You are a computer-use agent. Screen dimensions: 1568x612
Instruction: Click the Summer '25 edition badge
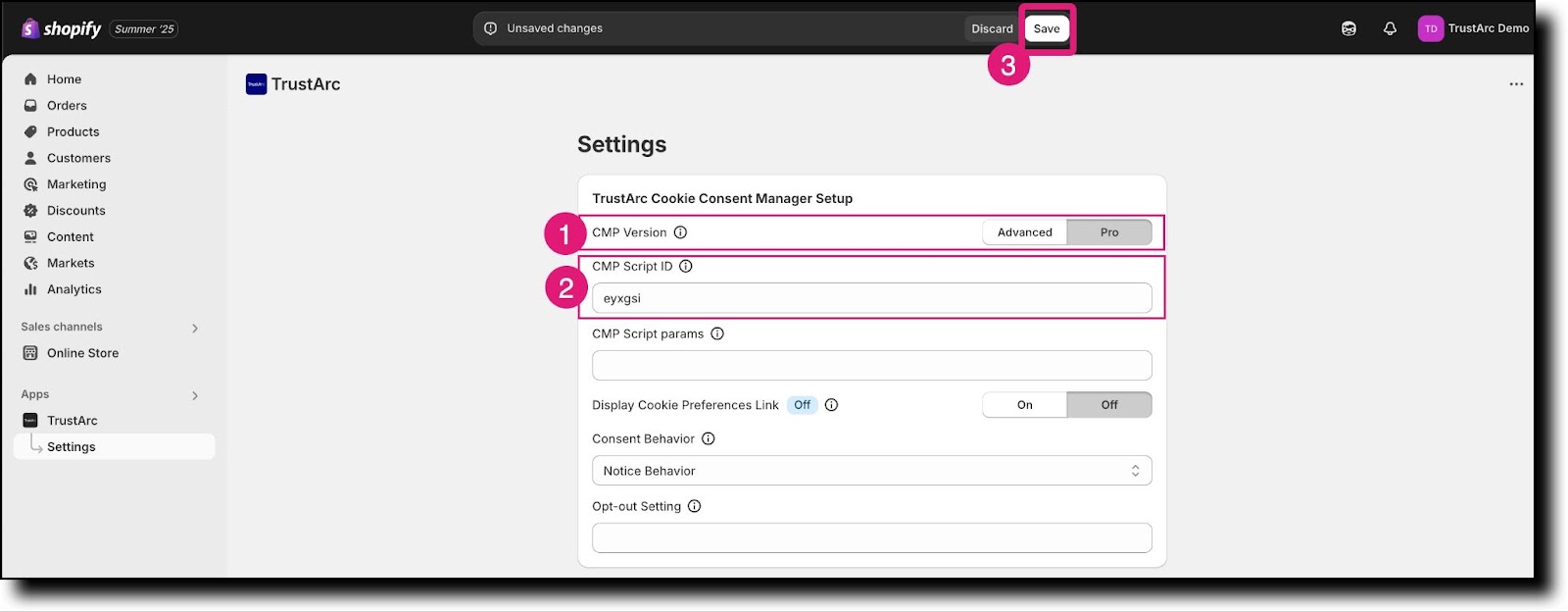(x=144, y=28)
